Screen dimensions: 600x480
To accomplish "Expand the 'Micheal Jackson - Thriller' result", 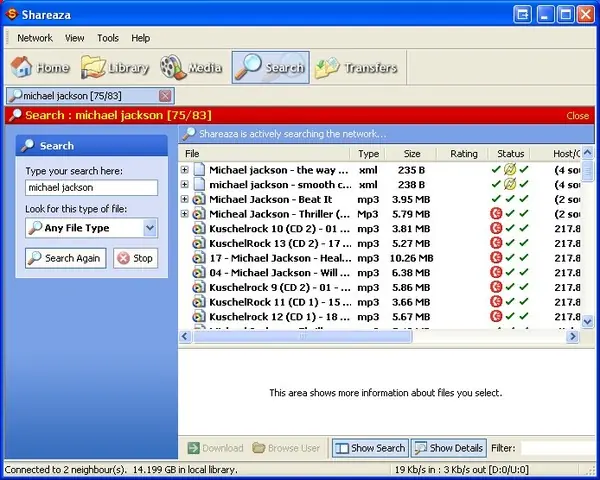I will (x=184, y=214).
